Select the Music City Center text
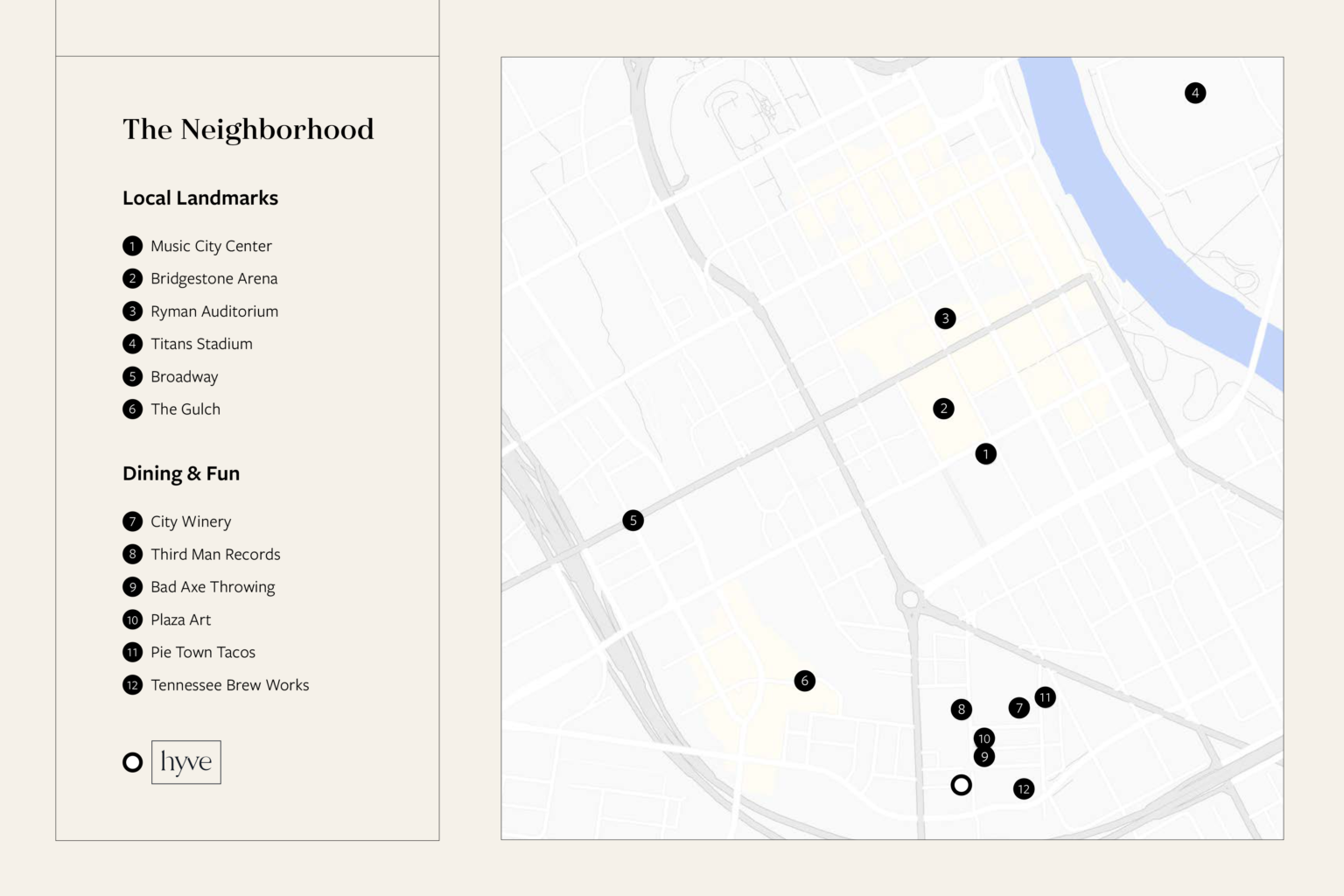The width and height of the screenshot is (1344, 896). [211, 246]
